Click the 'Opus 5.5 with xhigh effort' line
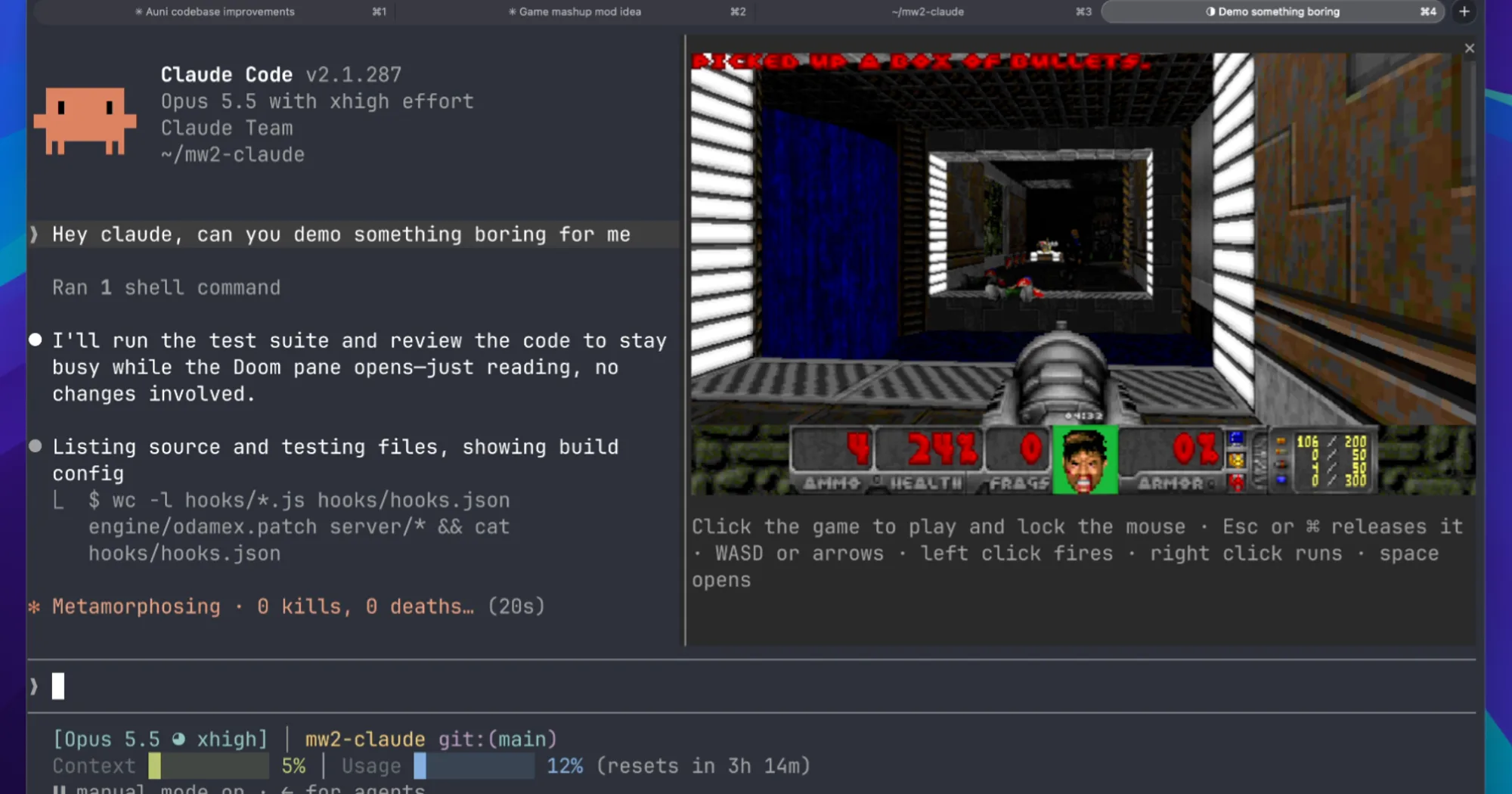Image resolution: width=1512 pixels, height=794 pixels. 317,101
